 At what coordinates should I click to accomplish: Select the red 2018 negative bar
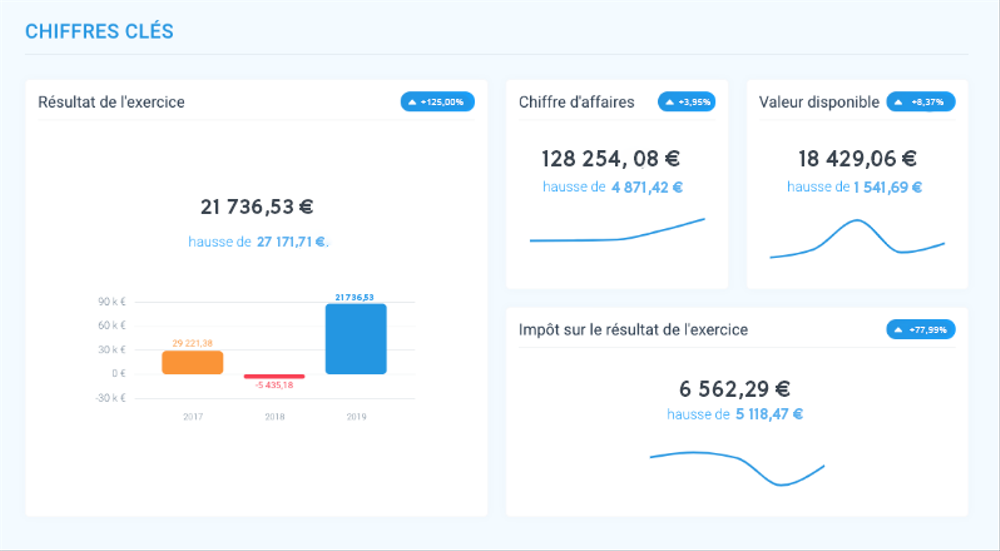[274, 376]
